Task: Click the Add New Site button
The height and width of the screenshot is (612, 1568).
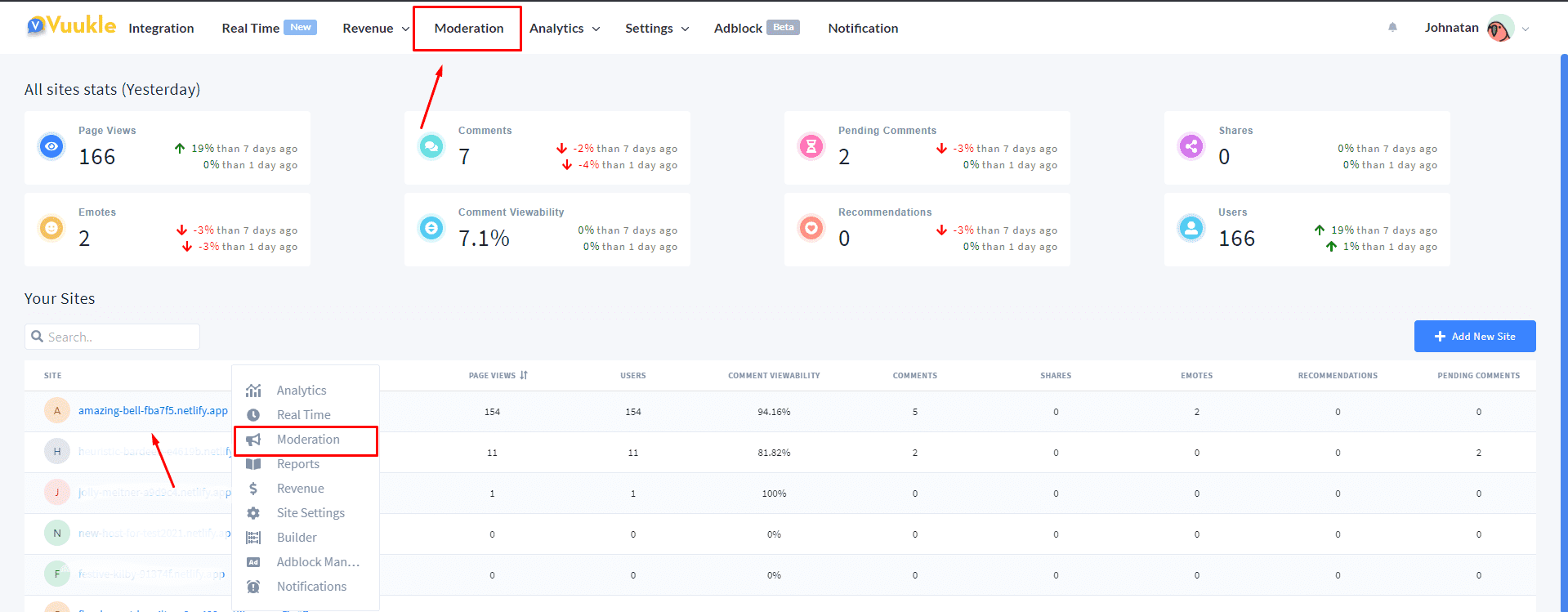Action: coord(1475,336)
